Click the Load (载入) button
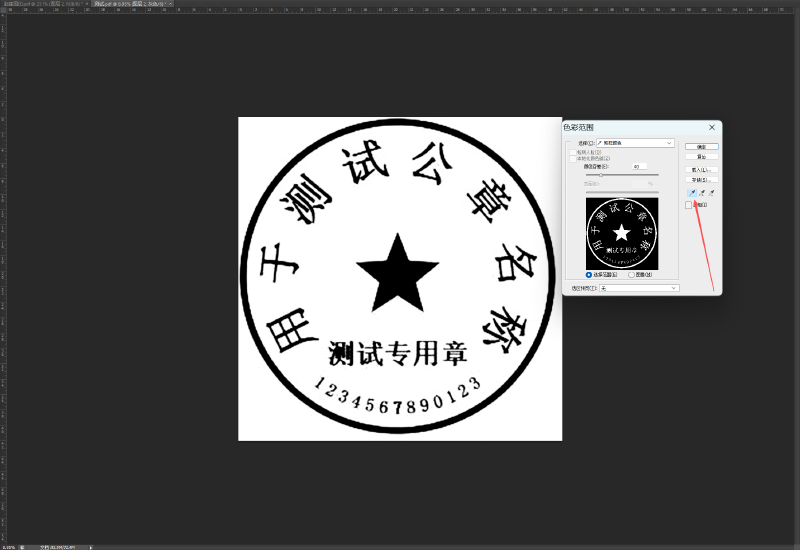This screenshot has width=800, height=550. pyautogui.click(x=702, y=169)
